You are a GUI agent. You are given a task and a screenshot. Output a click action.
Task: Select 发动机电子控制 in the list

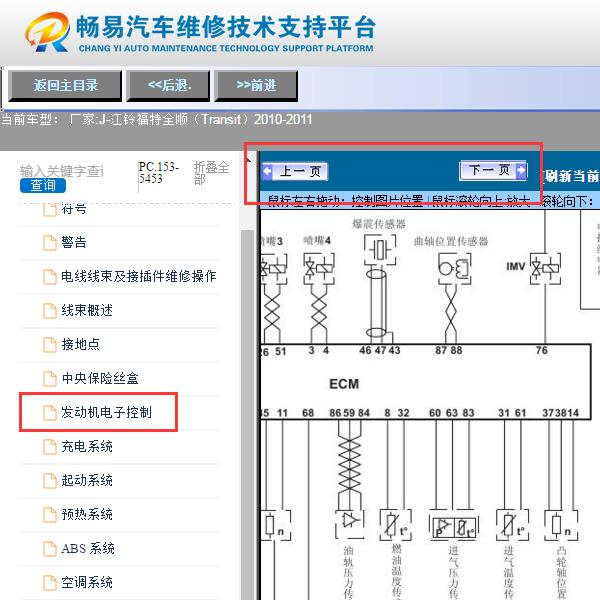tap(106, 412)
